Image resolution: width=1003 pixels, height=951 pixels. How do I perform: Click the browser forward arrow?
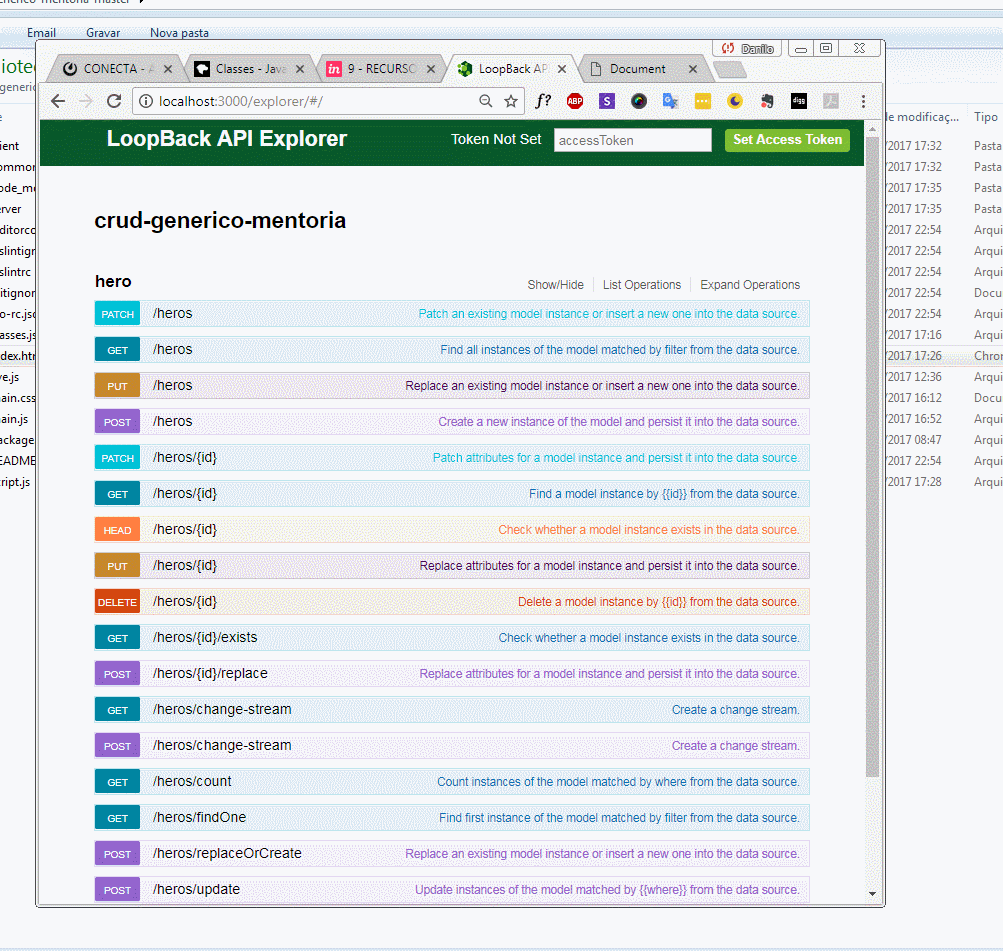[x=86, y=101]
